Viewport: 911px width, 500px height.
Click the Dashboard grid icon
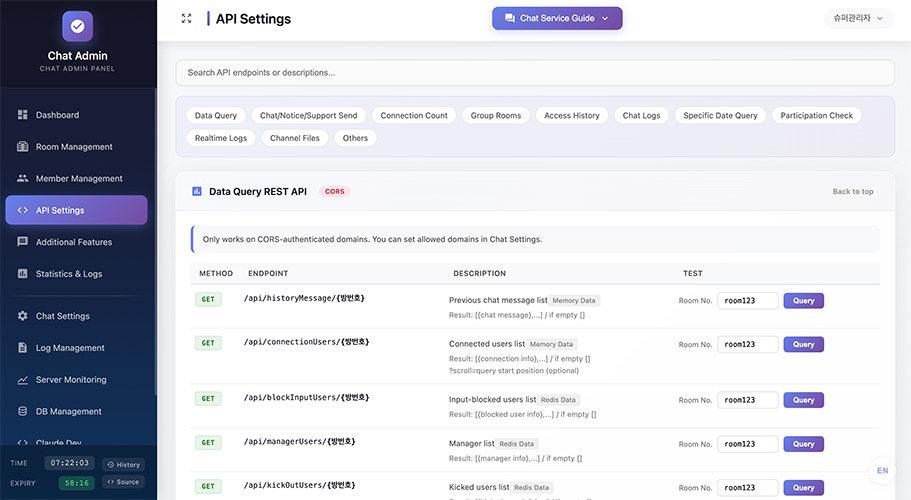(x=23, y=115)
